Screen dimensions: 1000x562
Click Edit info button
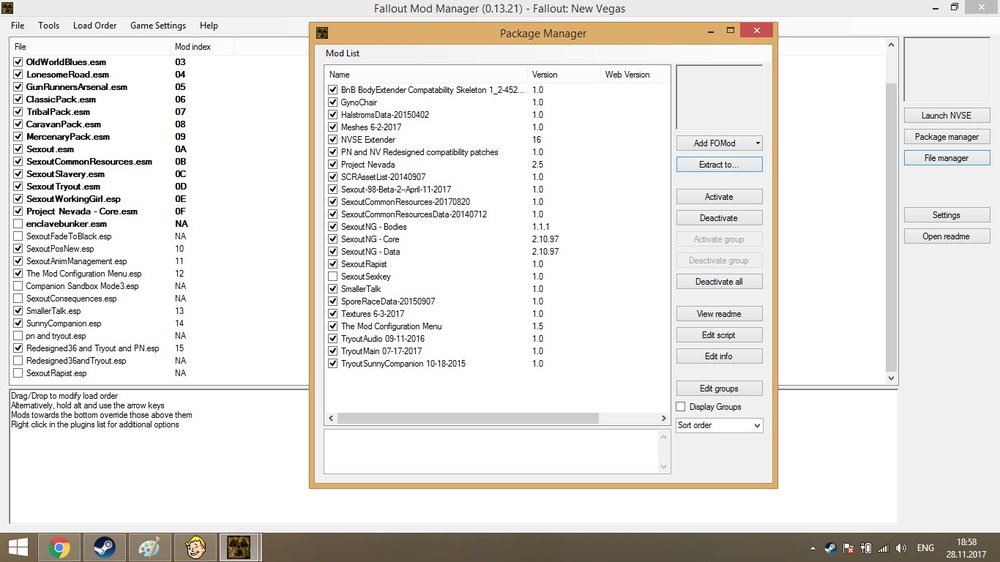click(x=719, y=356)
